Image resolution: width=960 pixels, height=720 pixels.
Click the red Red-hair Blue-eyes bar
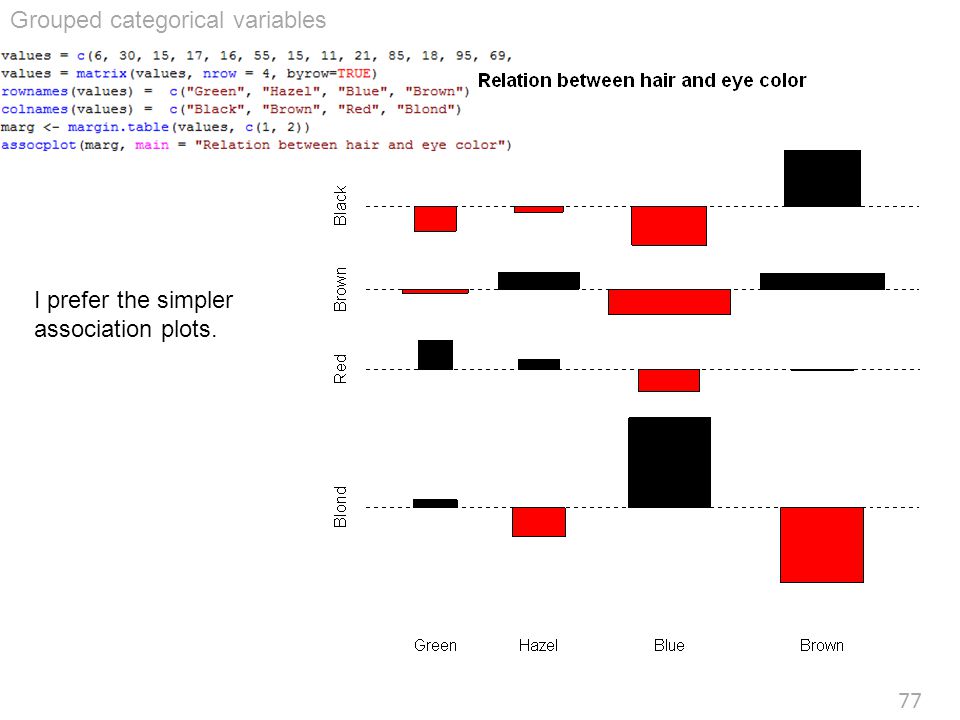pos(669,380)
